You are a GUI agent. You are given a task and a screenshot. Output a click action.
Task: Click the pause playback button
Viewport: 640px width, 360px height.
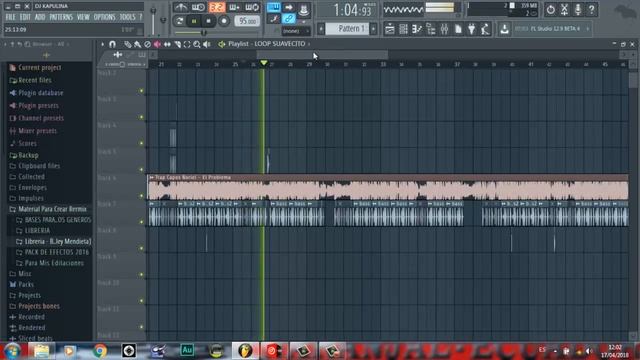194,21
